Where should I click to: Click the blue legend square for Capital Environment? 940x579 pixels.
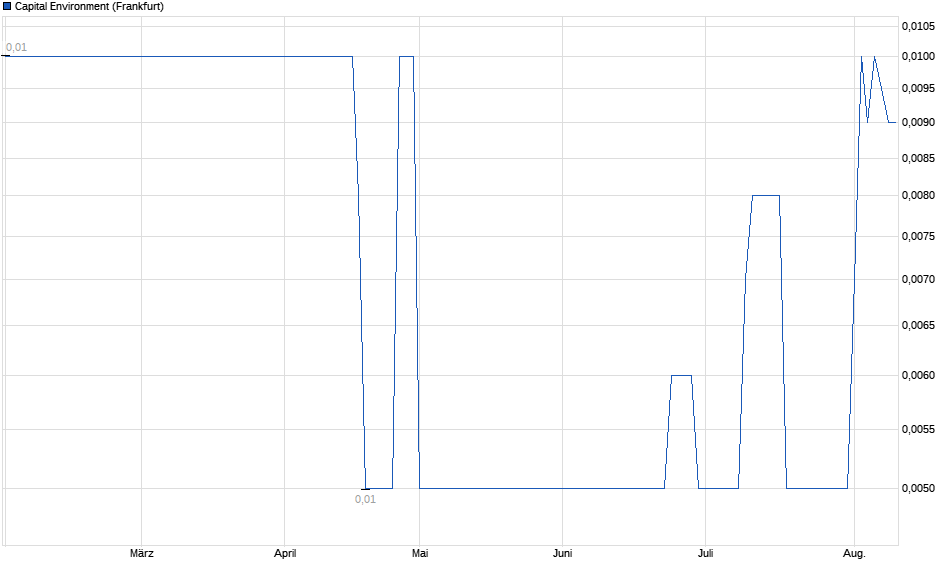(x=7, y=6)
